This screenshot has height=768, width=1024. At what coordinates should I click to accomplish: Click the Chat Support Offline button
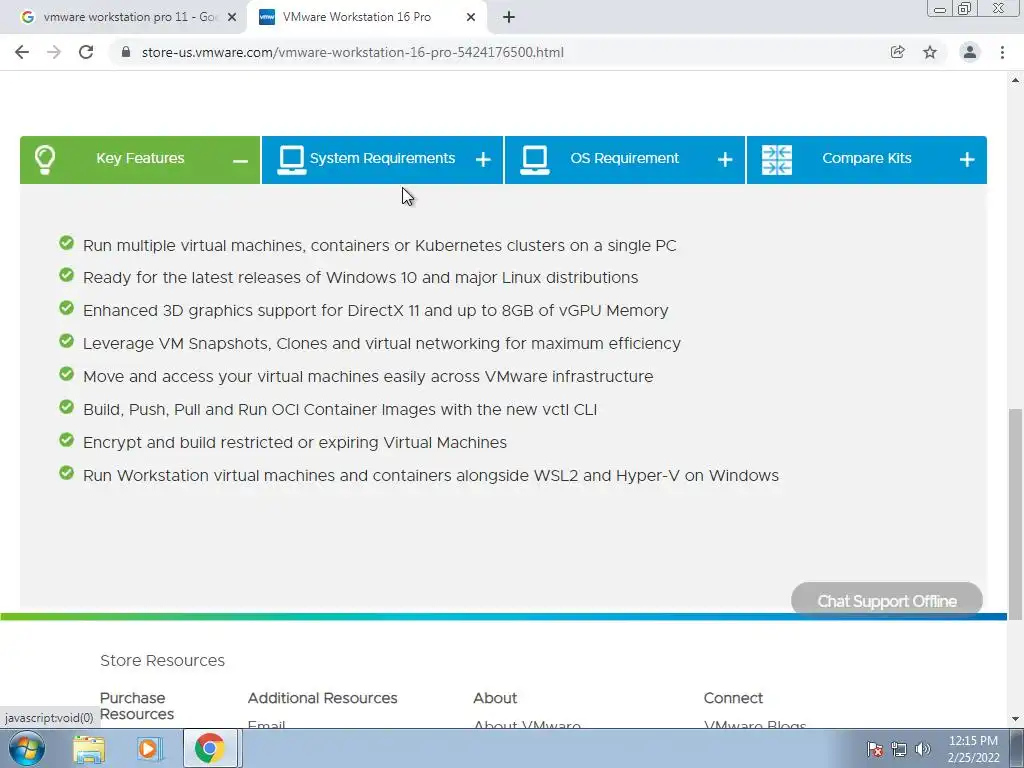887,600
